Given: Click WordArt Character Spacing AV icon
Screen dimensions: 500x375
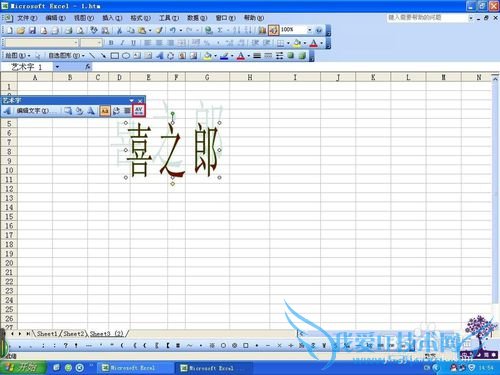Looking at the screenshot, I should (x=138, y=111).
